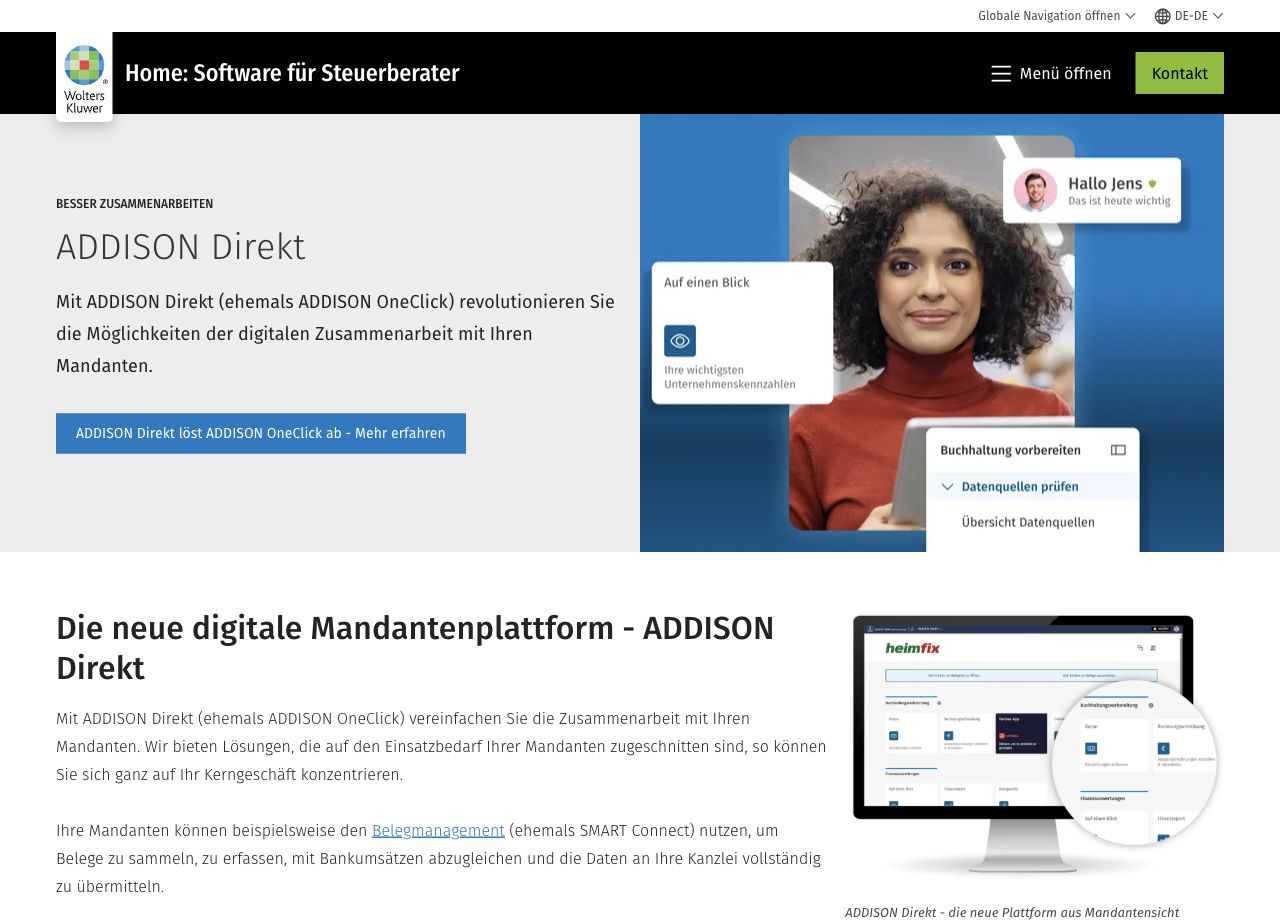
Task: Click the panel icon beside Buchhaltung vorbereiten
Action: click(x=1118, y=450)
